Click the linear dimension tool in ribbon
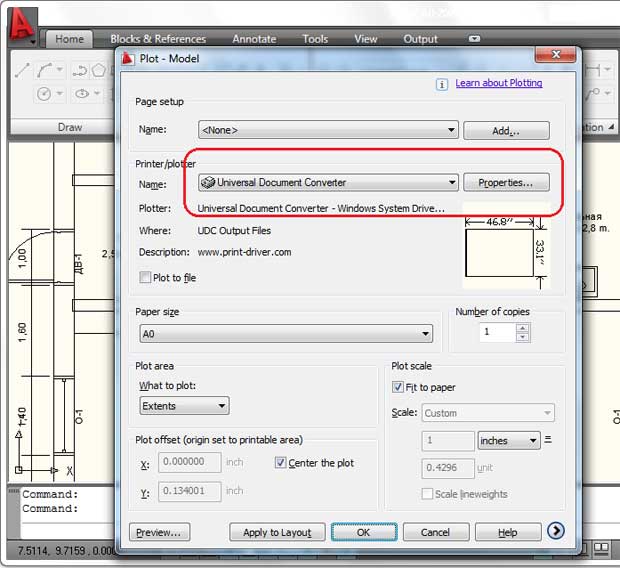620x568 pixels. click(x=593, y=70)
